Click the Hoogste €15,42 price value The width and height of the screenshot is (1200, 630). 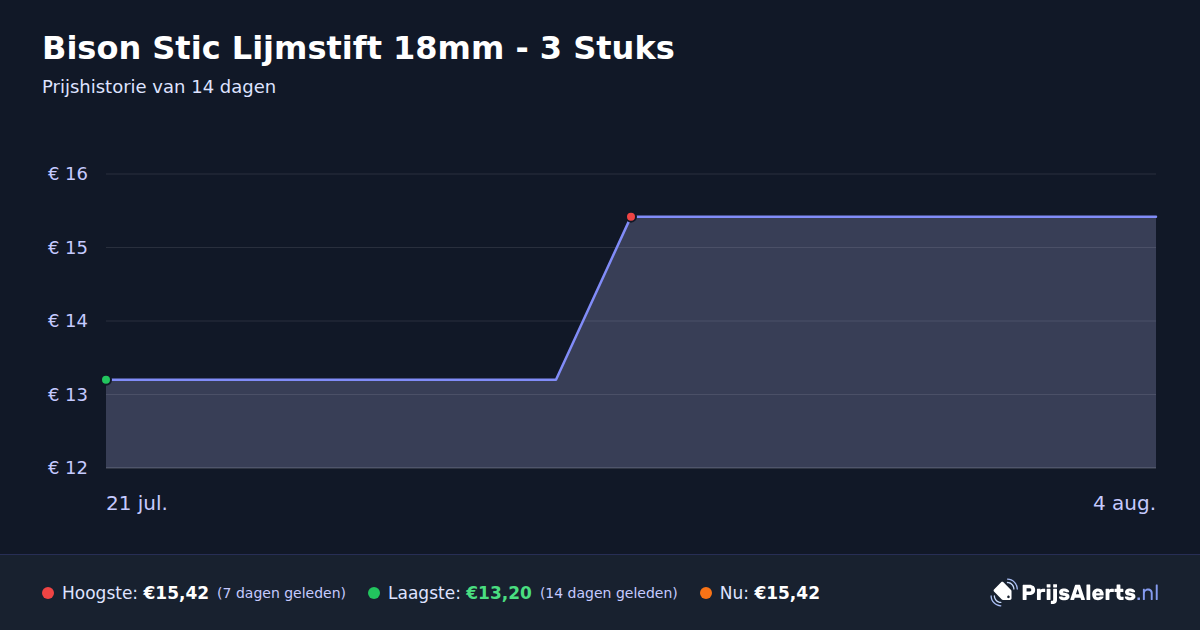176,593
